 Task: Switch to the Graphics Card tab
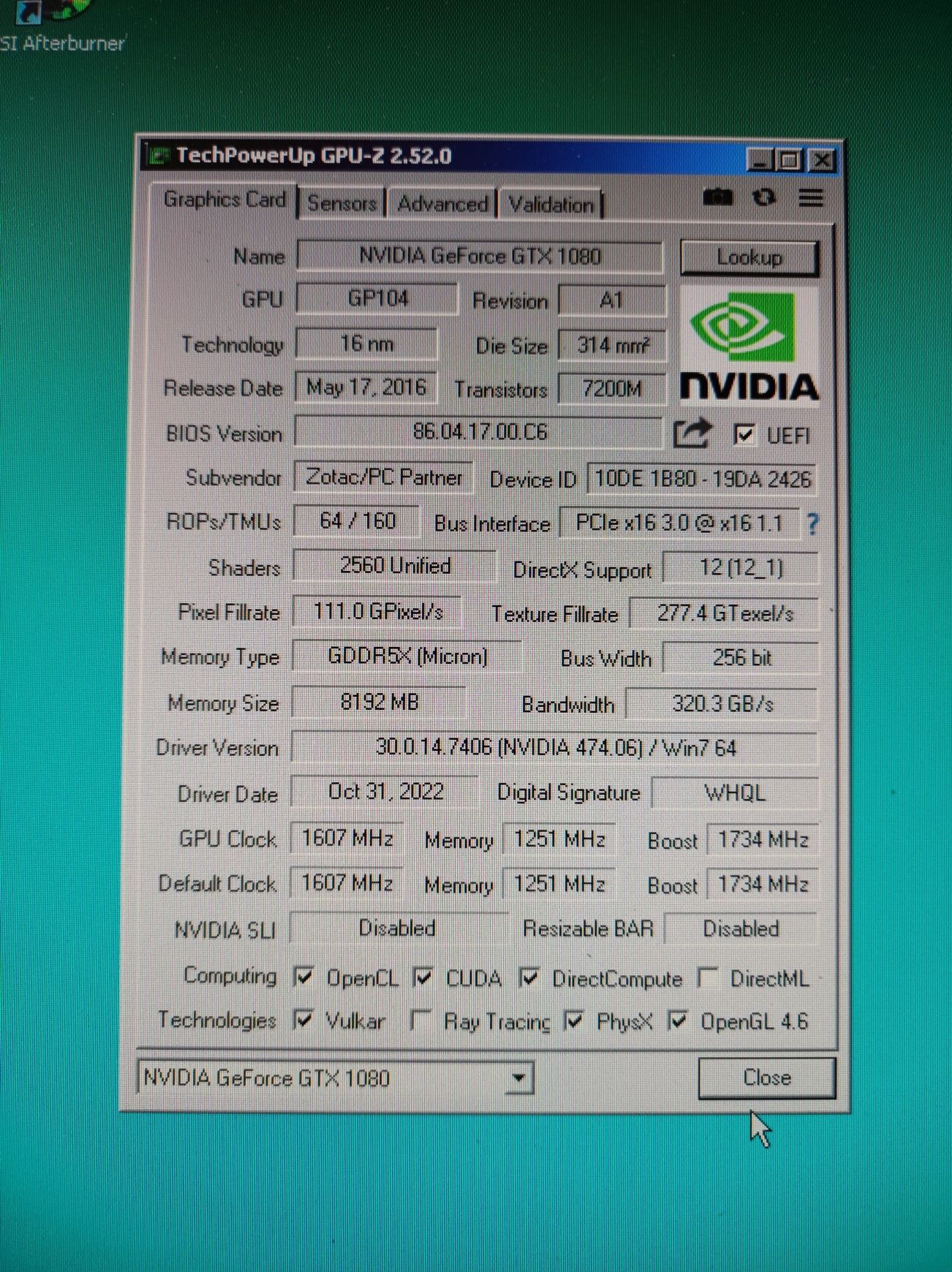tap(224, 200)
